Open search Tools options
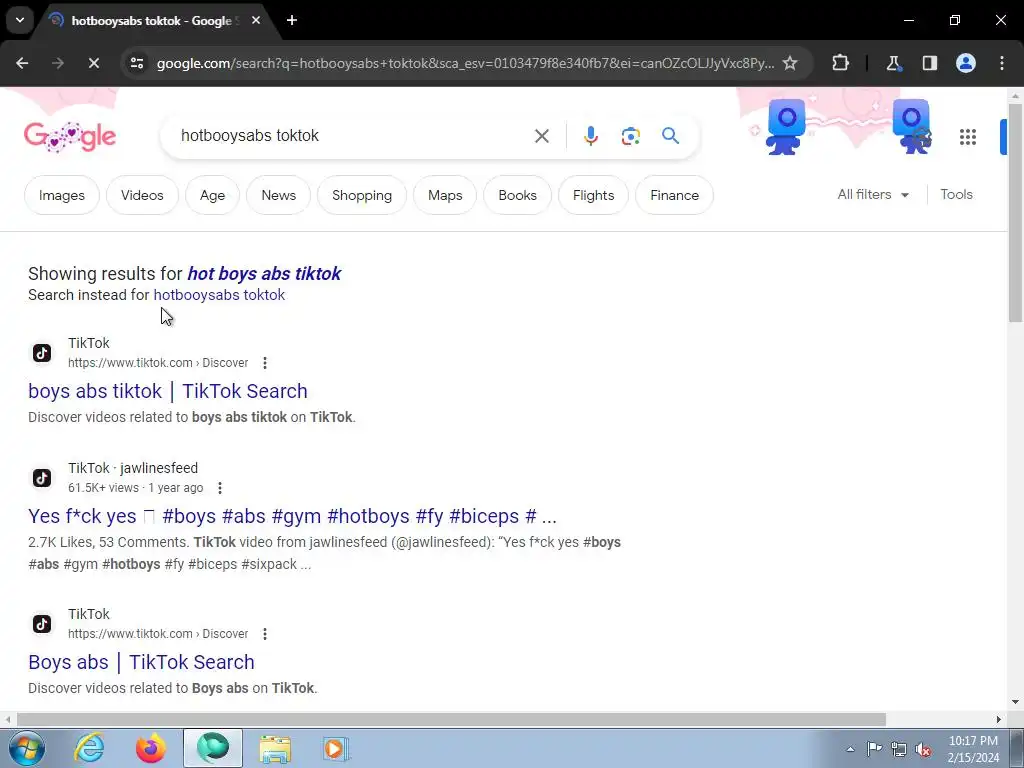 pyautogui.click(x=956, y=195)
